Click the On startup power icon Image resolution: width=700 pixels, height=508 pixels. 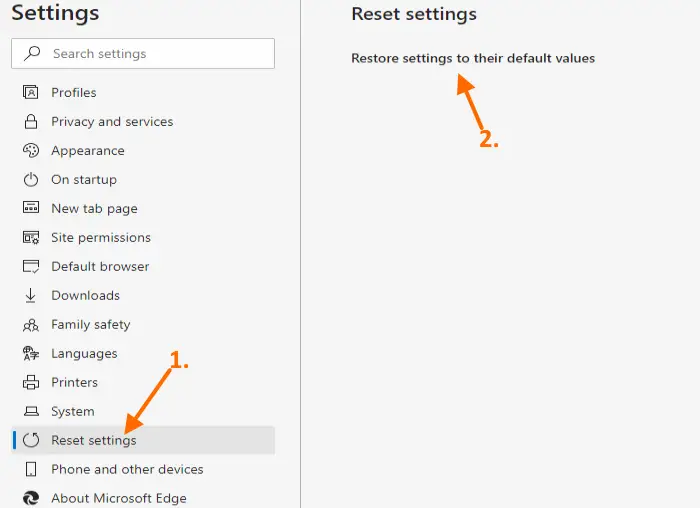click(31, 180)
